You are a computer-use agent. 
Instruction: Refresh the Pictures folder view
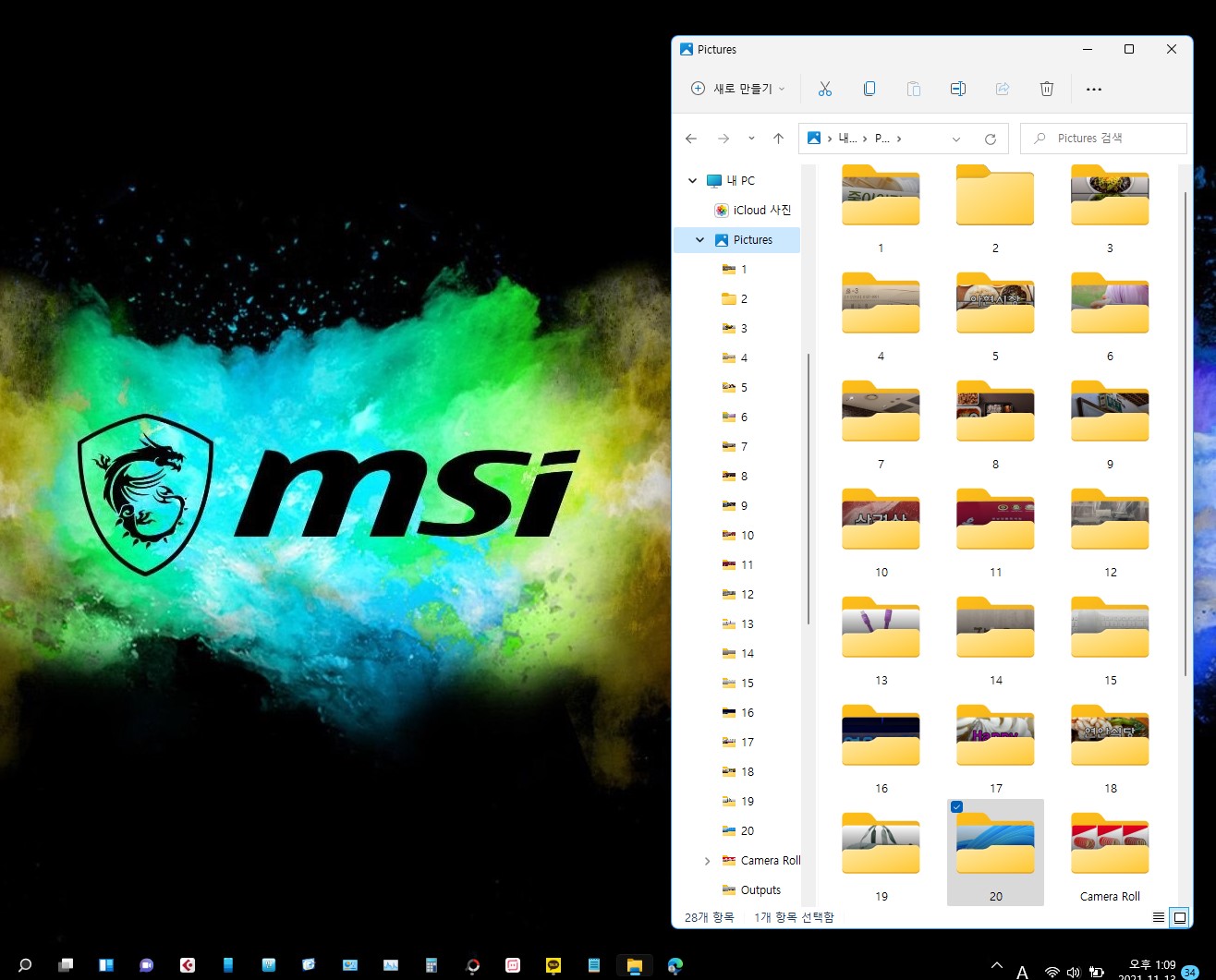[990, 139]
